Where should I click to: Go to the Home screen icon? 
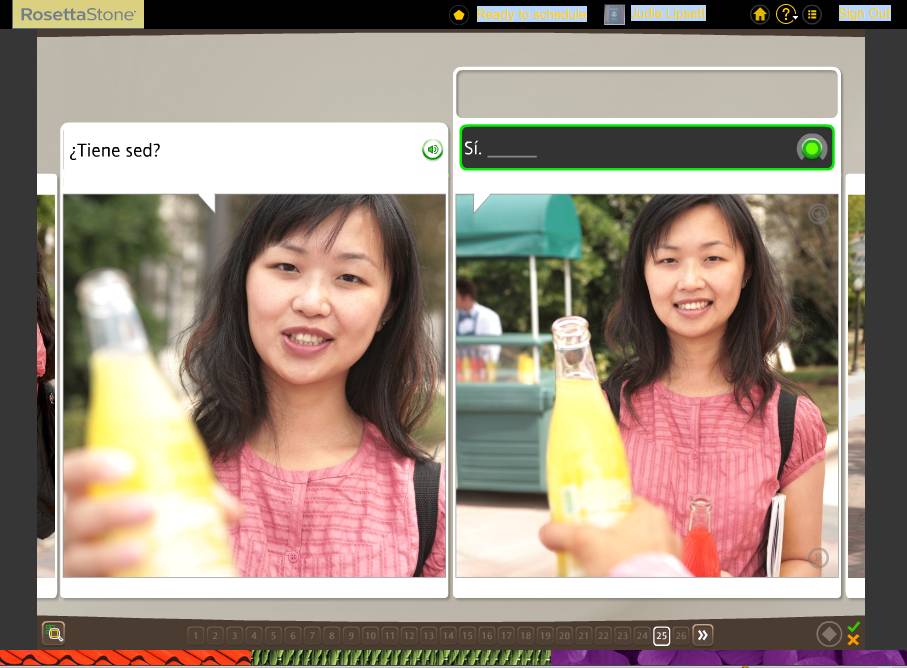pyautogui.click(x=760, y=14)
